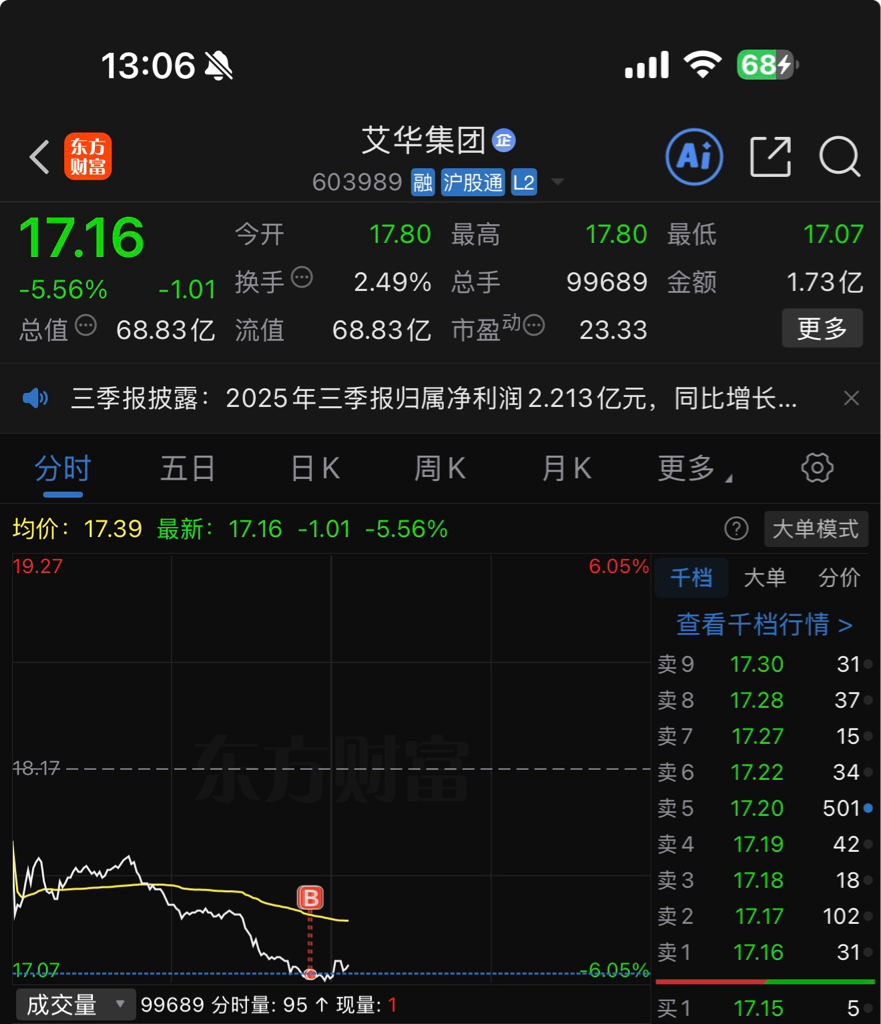The image size is (881, 1024).
Task: Toggle 大单模式 button
Action: click(816, 528)
